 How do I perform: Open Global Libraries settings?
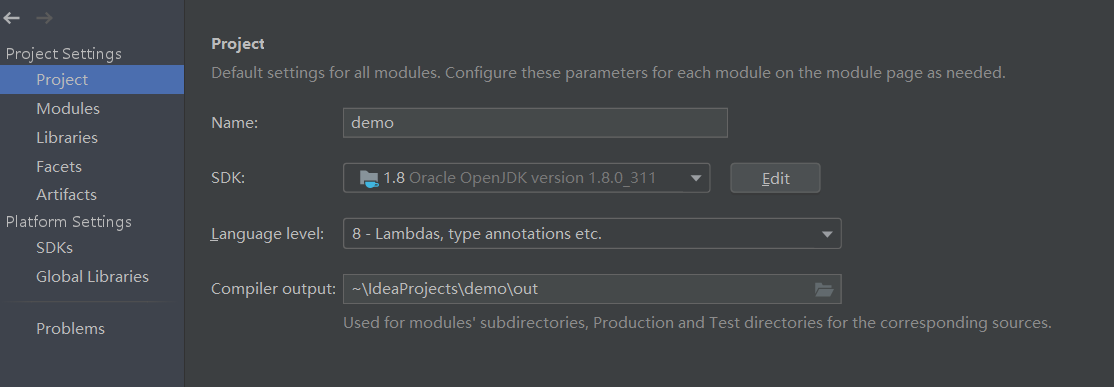[x=92, y=277]
